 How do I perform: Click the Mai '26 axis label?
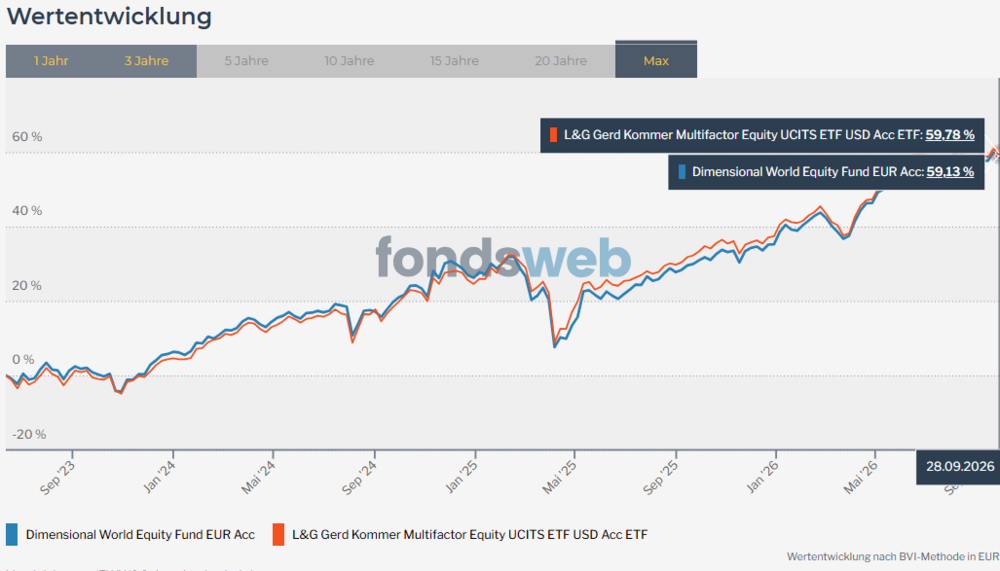pos(861,477)
